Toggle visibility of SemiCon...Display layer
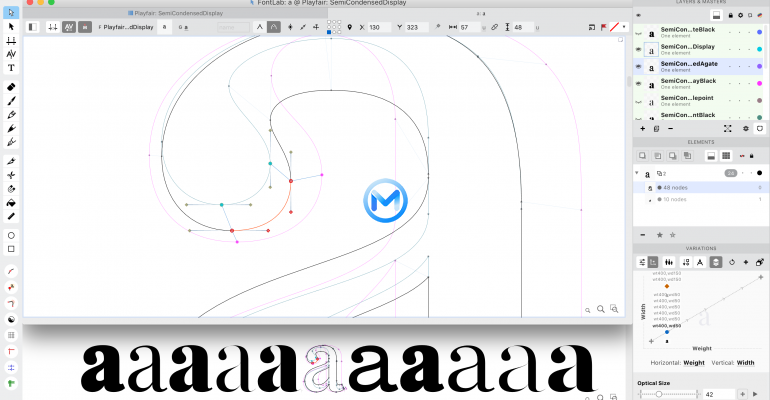Screen dimensions: 770x400 coord(638,50)
